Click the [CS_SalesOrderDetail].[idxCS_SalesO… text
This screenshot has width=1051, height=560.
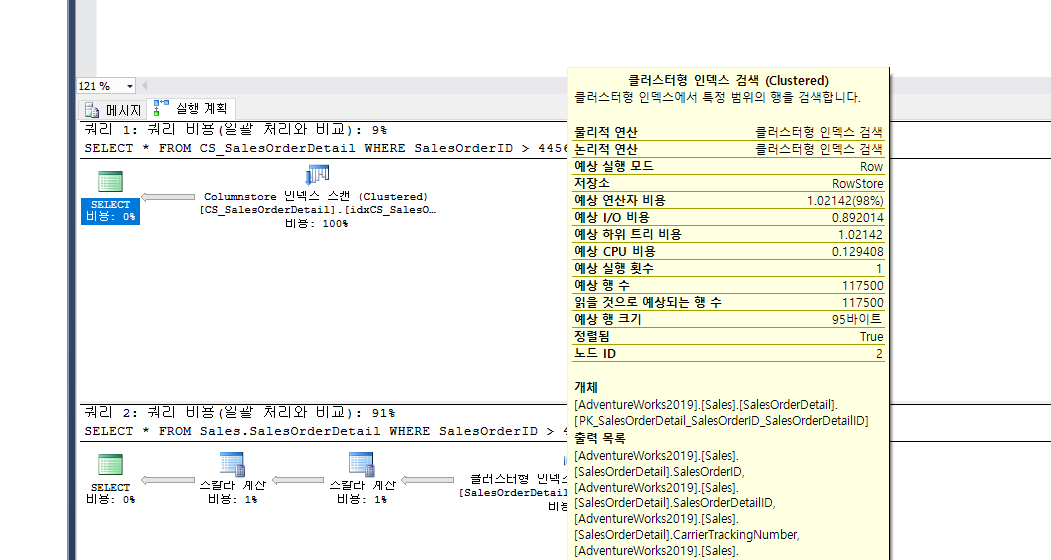tap(318, 209)
